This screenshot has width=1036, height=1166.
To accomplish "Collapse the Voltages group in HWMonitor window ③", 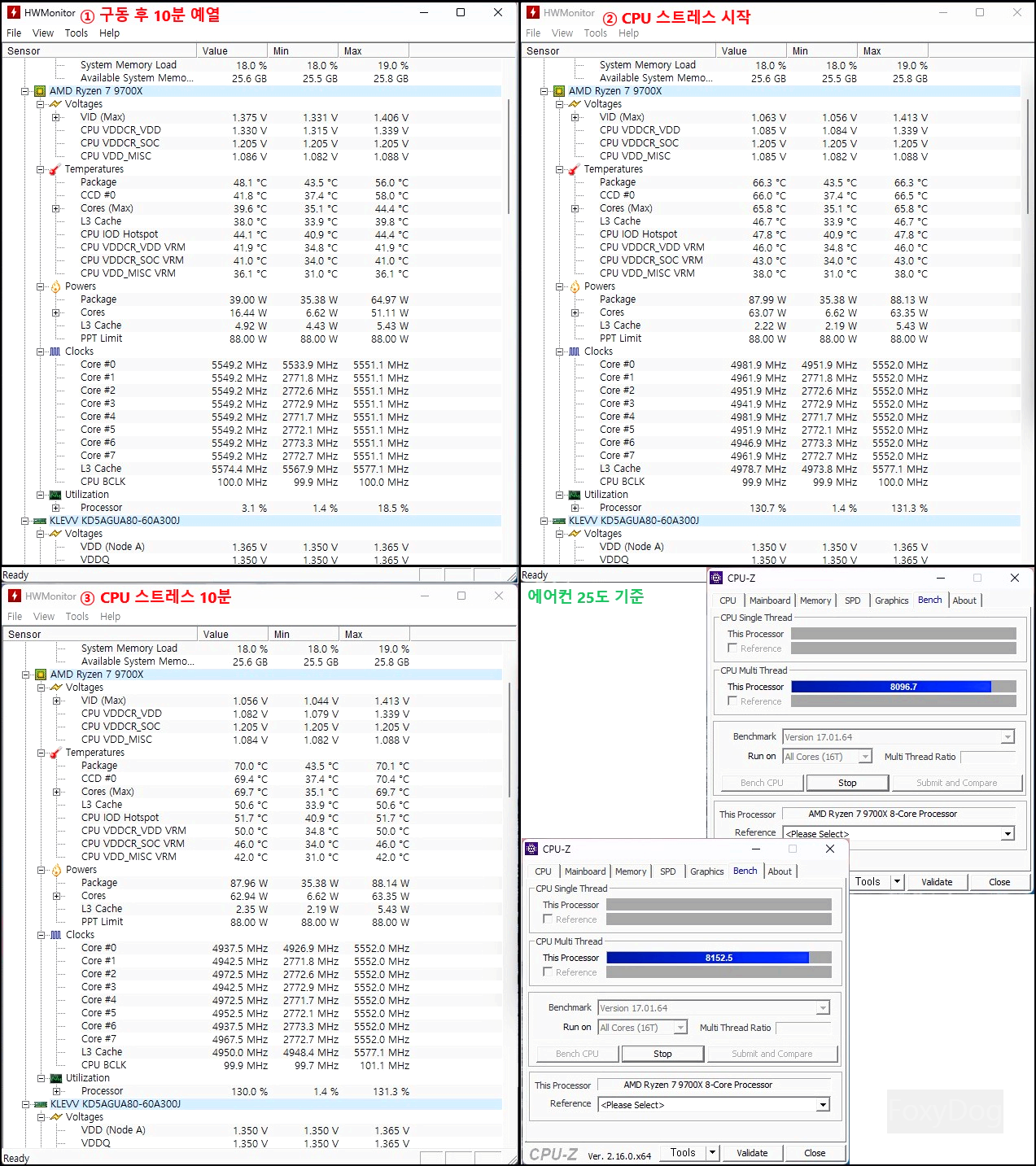I will (x=41, y=688).
